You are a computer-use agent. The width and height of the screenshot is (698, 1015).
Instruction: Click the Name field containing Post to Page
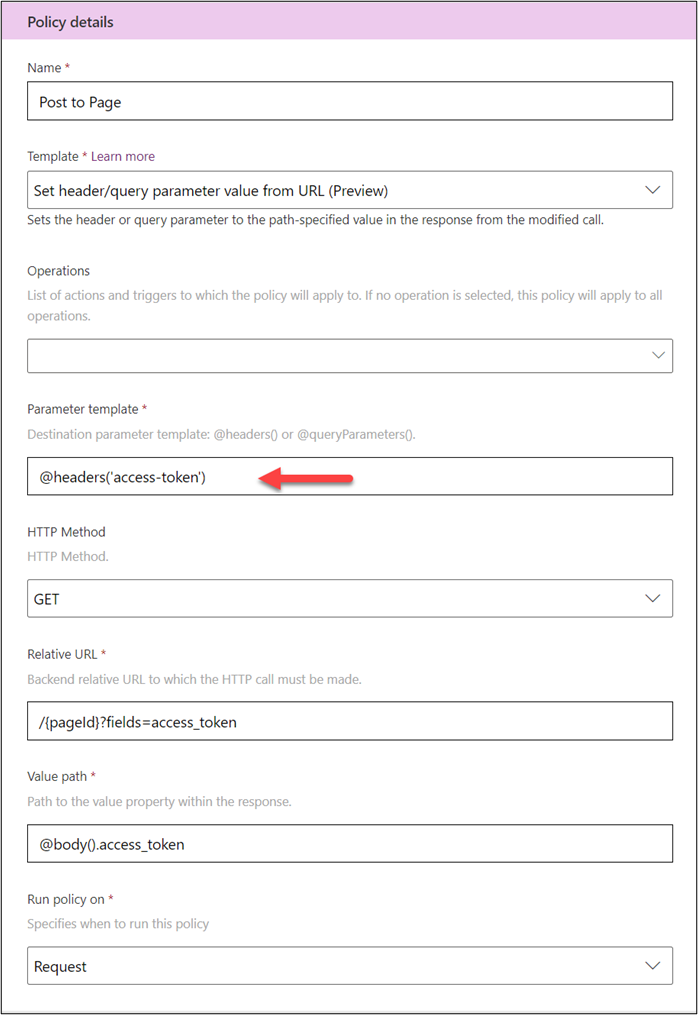click(x=350, y=101)
